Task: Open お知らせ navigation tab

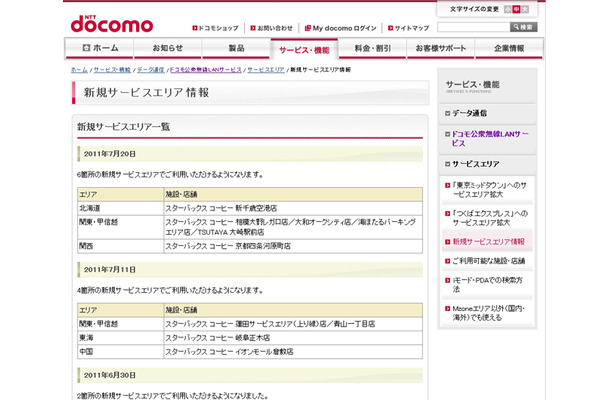Action: pos(168,48)
